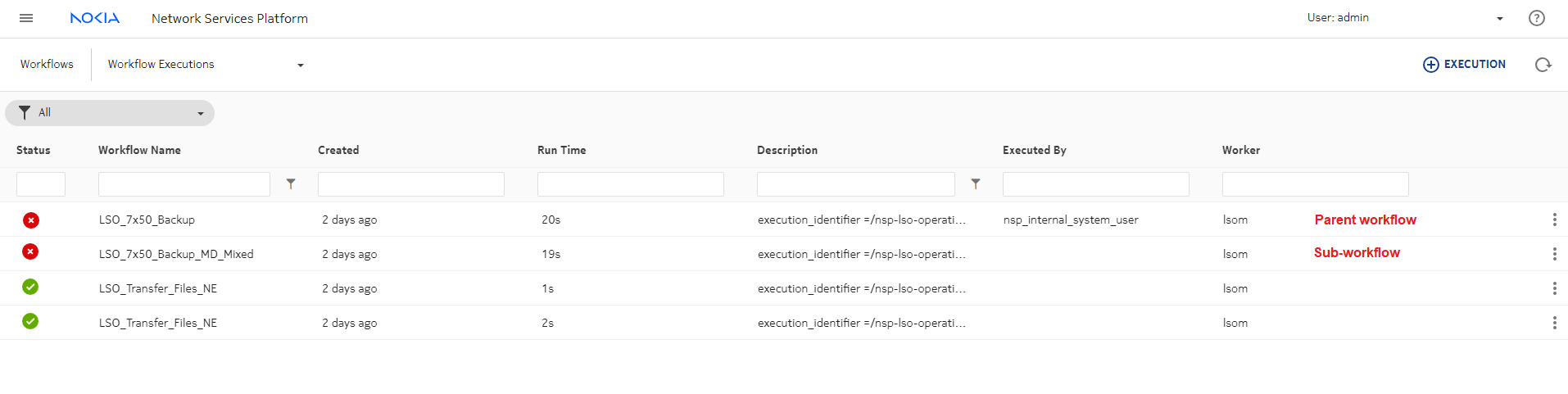Click filter icon next to Workflow Name field
The height and width of the screenshot is (394, 1568).
point(291,184)
